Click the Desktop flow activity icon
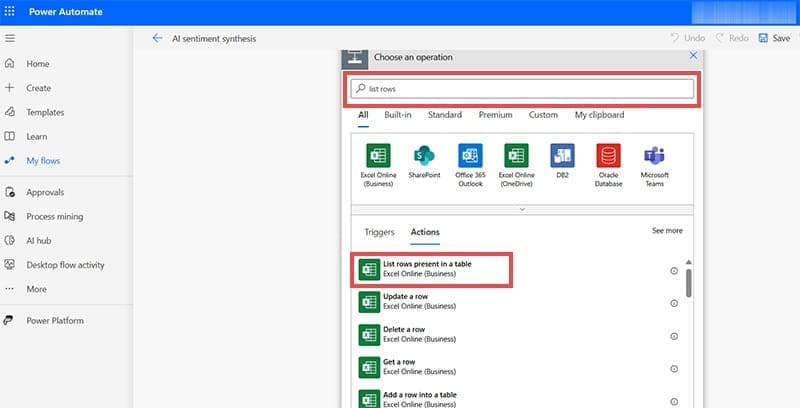800x408 pixels. point(9,265)
